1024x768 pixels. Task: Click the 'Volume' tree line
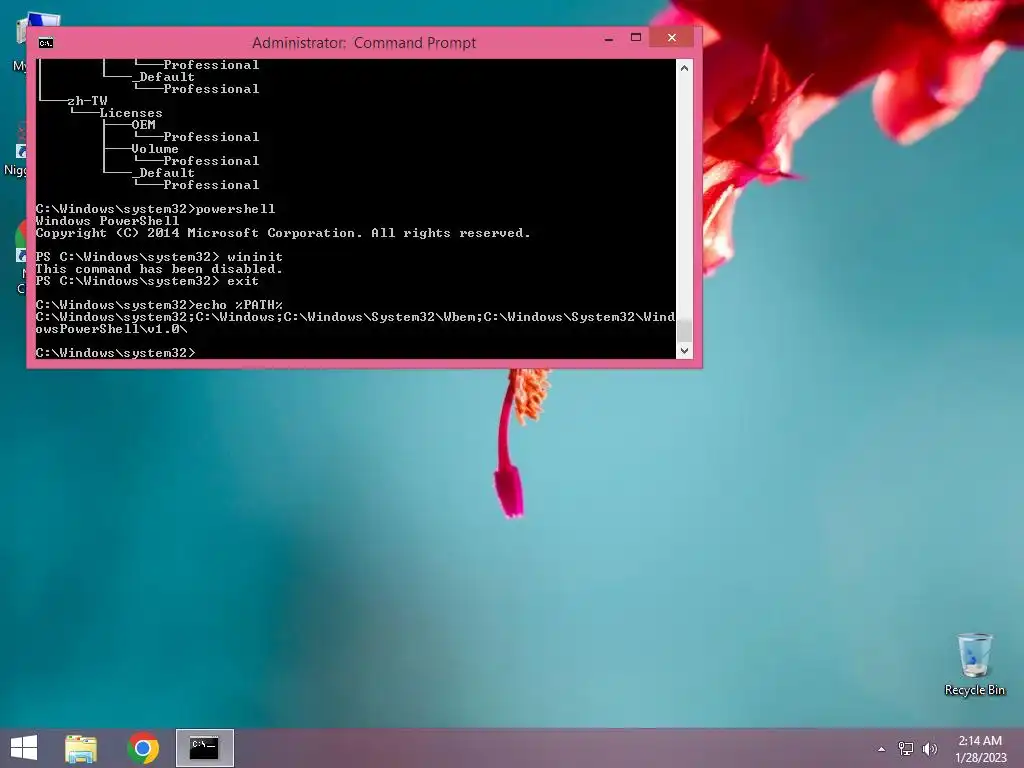155,149
